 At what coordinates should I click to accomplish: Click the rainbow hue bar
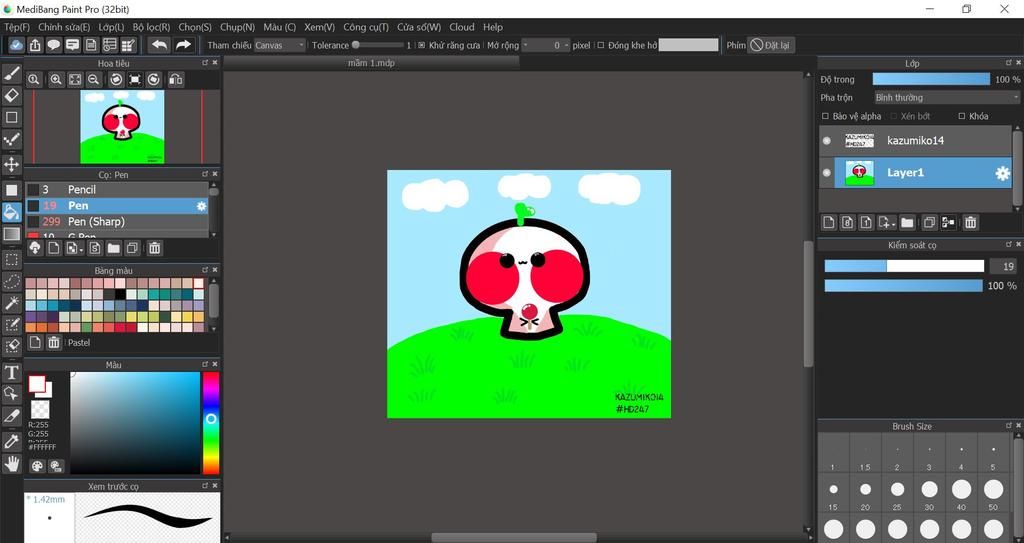[211, 422]
